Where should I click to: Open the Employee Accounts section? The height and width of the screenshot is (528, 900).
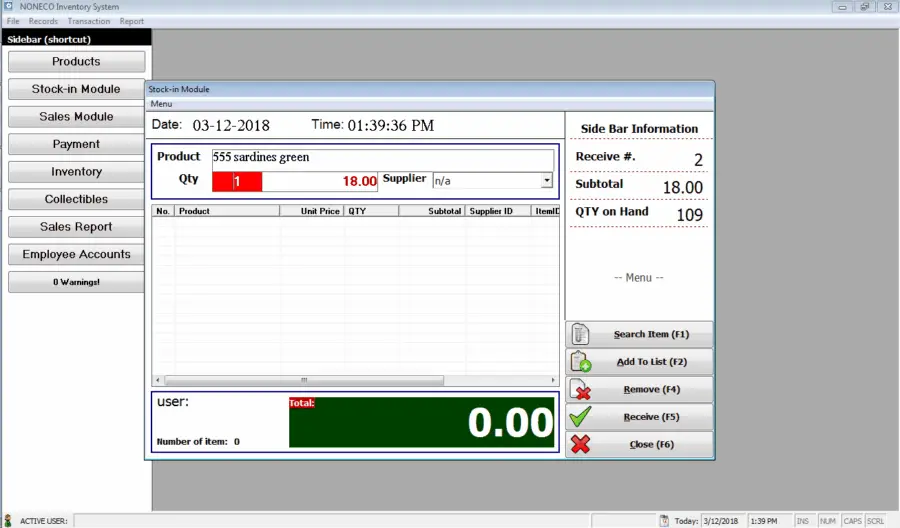click(76, 254)
